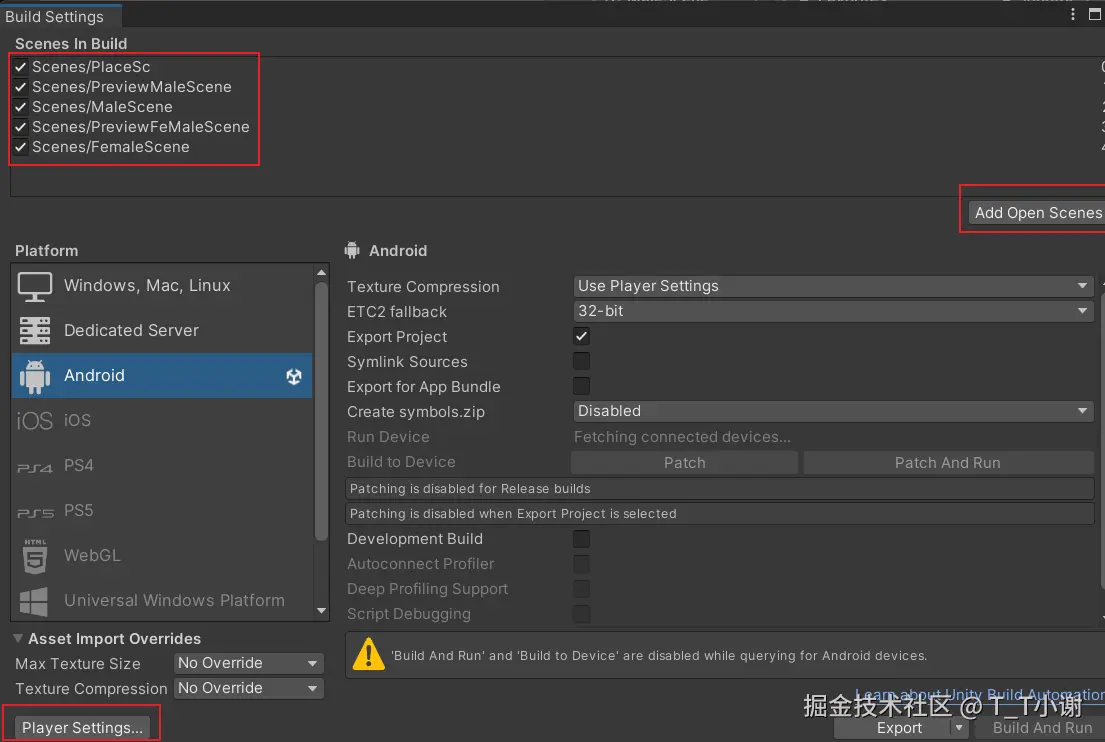Click the Scenes In Build heading

coord(71,44)
